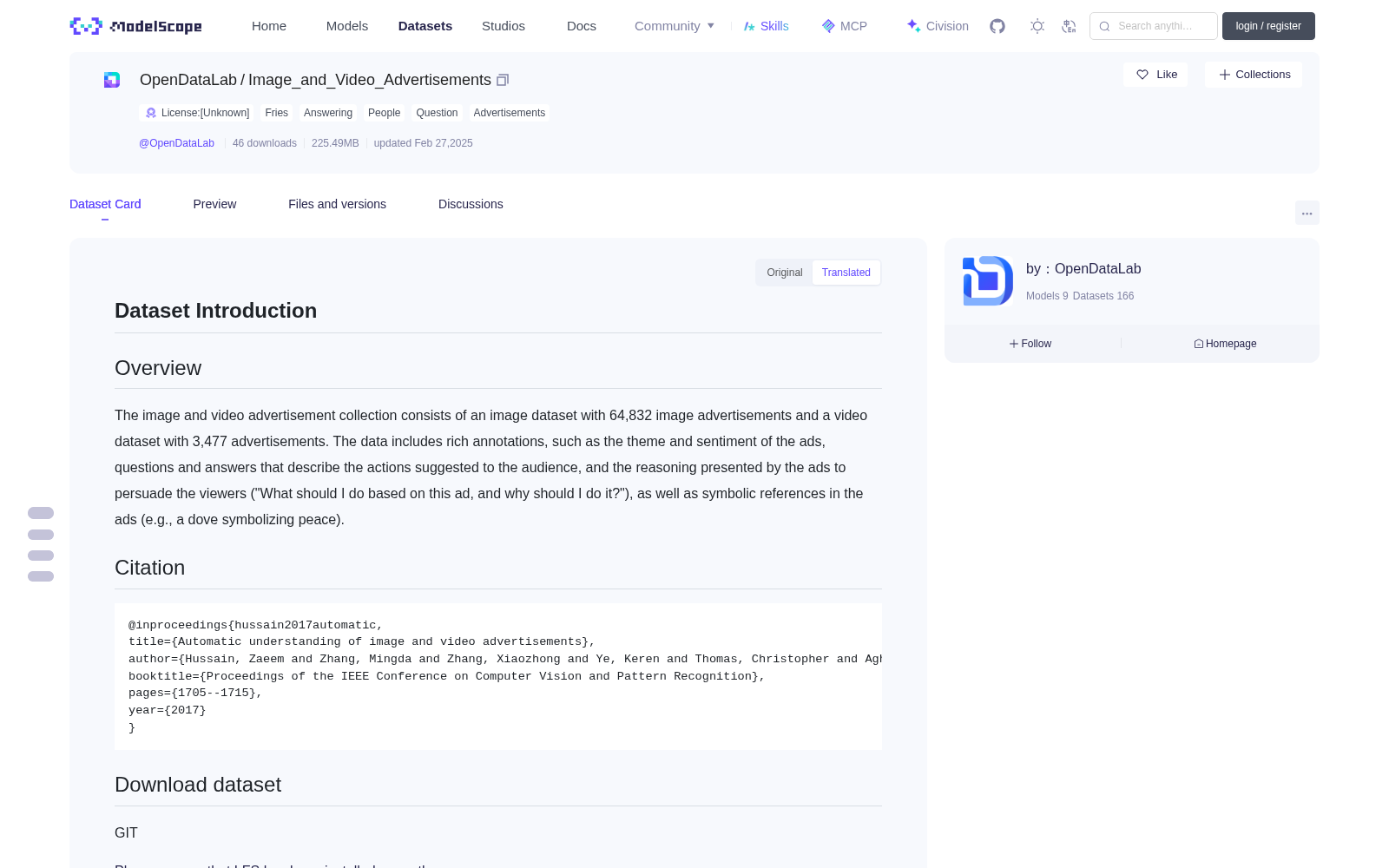Image resolution: width=1389 pixels, height=868 pixels.
Task: Open the @OpenDataLab owner link
Action: pyautogui.click(x=176, y=143)
